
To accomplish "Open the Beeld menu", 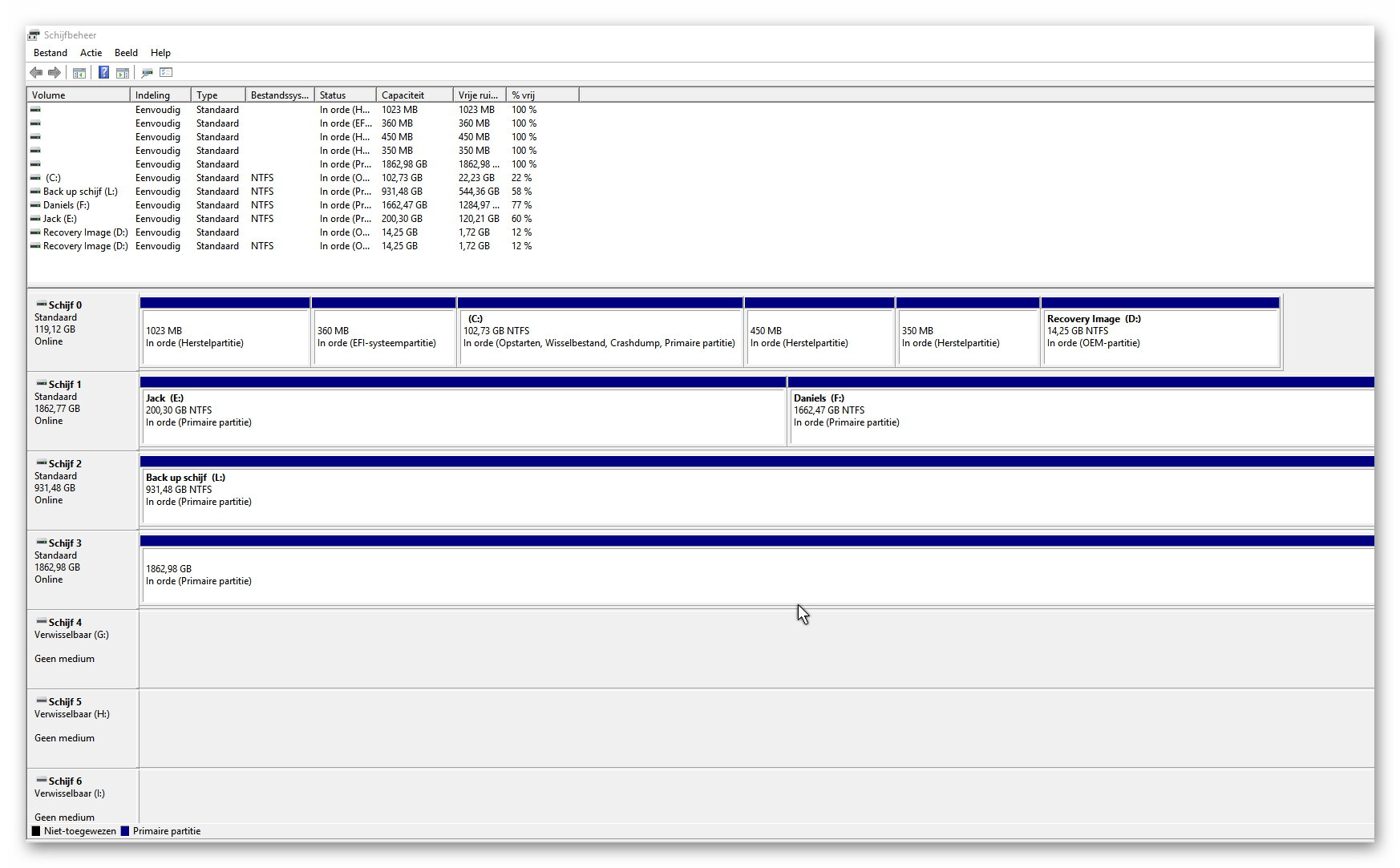I will (126, 53).
